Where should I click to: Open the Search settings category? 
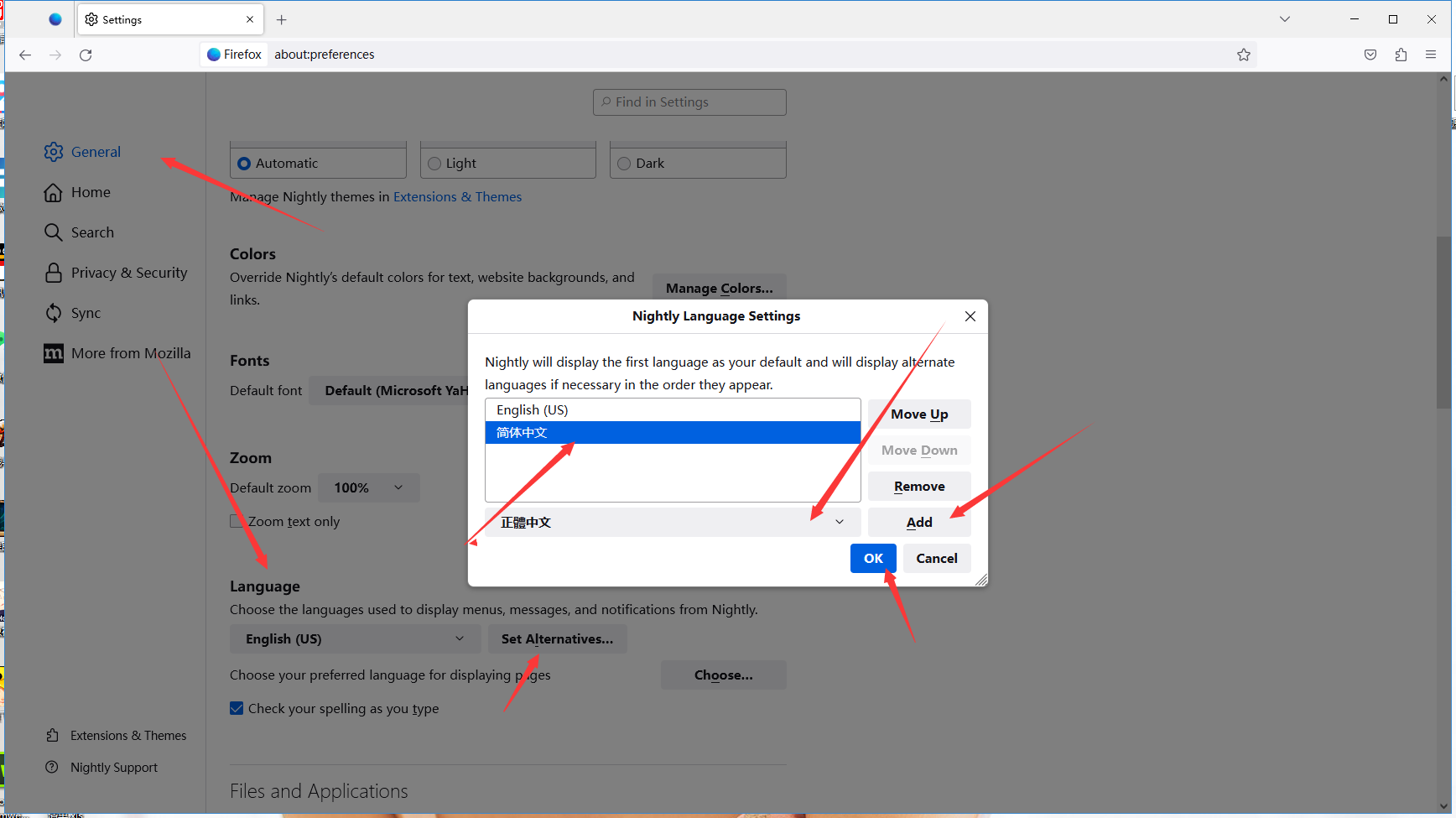click(92, 232)
